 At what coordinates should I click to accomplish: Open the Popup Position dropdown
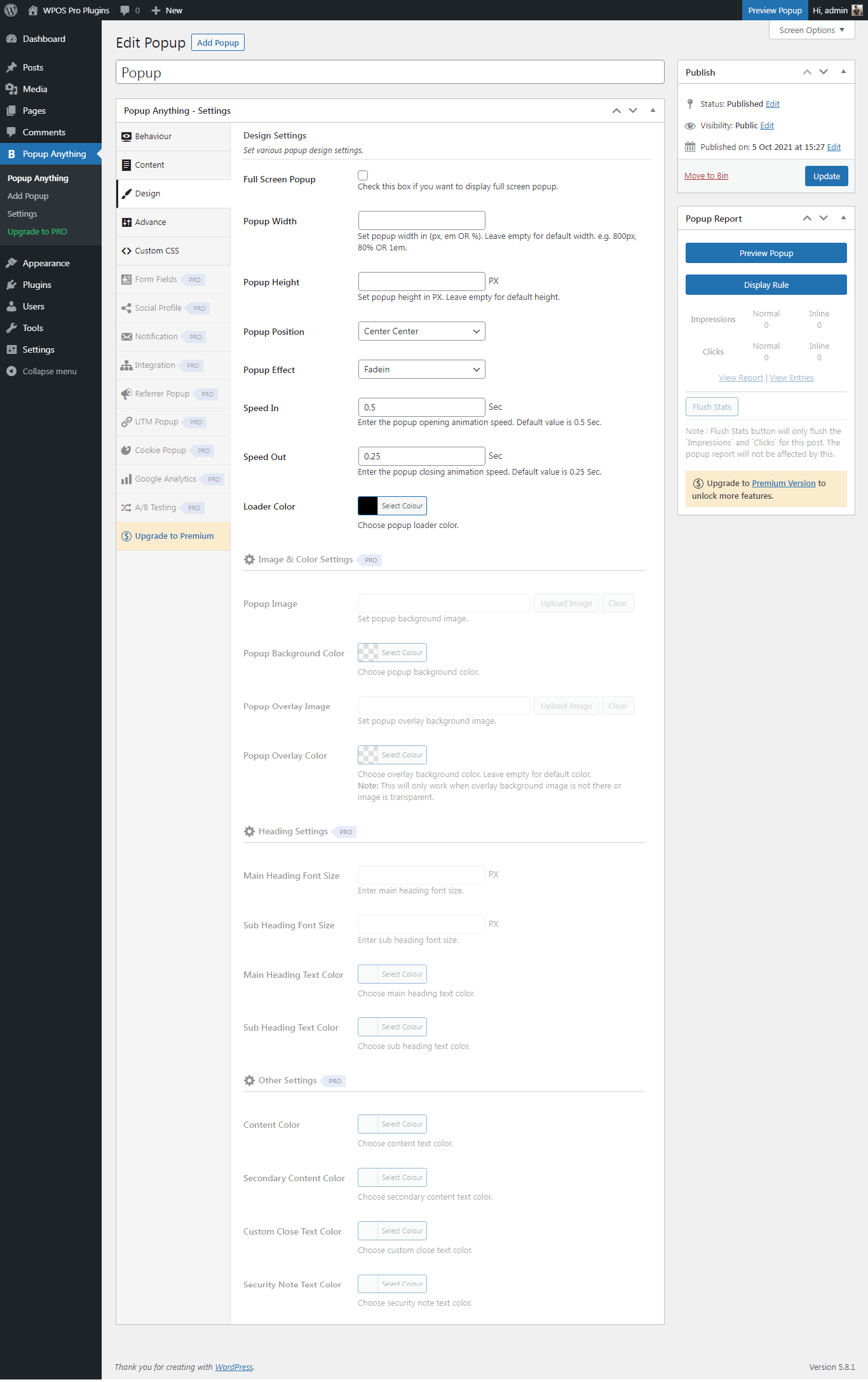(x=421, y=331)
